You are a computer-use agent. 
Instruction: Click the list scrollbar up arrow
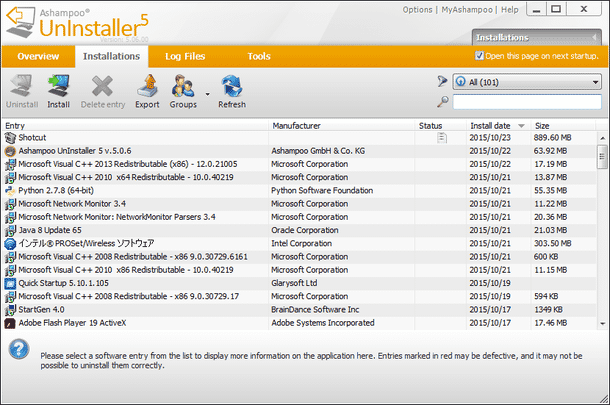pyautogui.click(x=603, y=138)
